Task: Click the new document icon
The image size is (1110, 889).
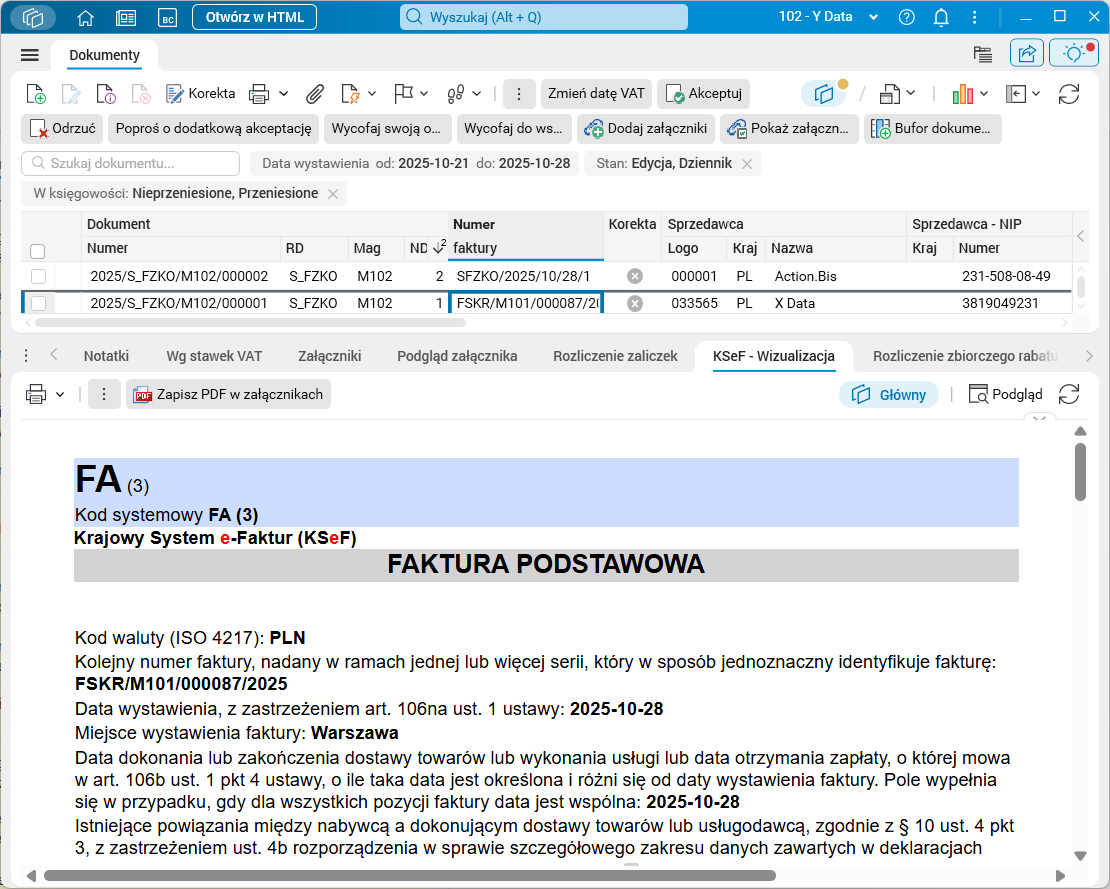Action: [36, 93]
